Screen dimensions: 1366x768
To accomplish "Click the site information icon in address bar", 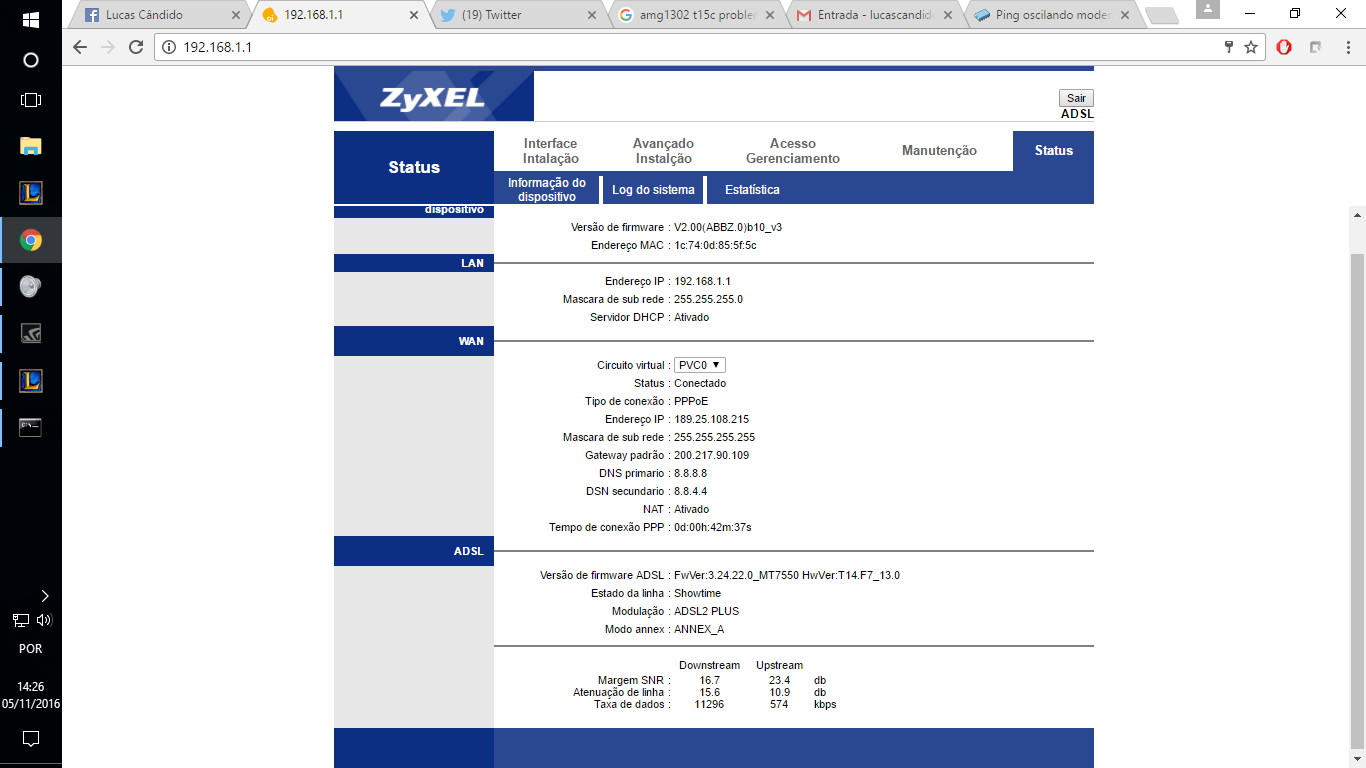I will [x=169, y=47].
